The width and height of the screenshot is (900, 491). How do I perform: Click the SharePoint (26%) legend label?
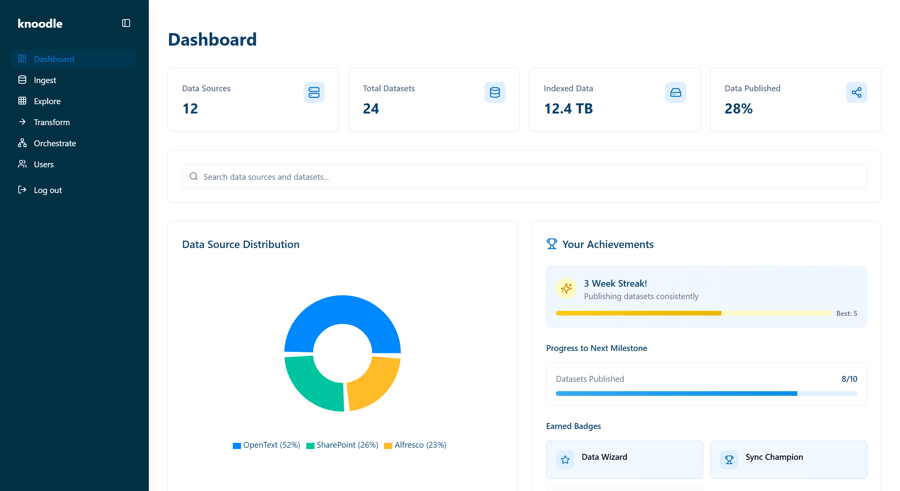[347, 445]
